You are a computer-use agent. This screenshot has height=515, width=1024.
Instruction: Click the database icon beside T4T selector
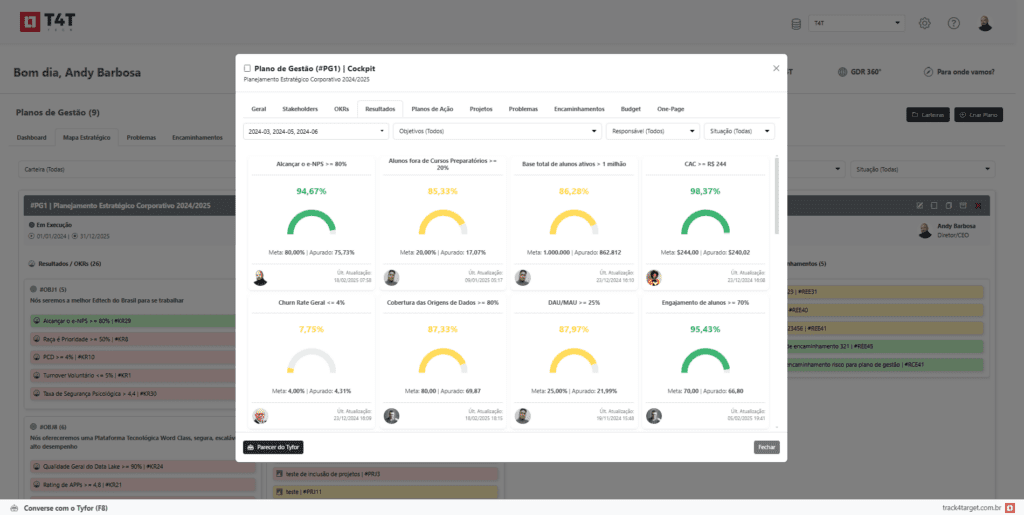click(x=796, y=23)
